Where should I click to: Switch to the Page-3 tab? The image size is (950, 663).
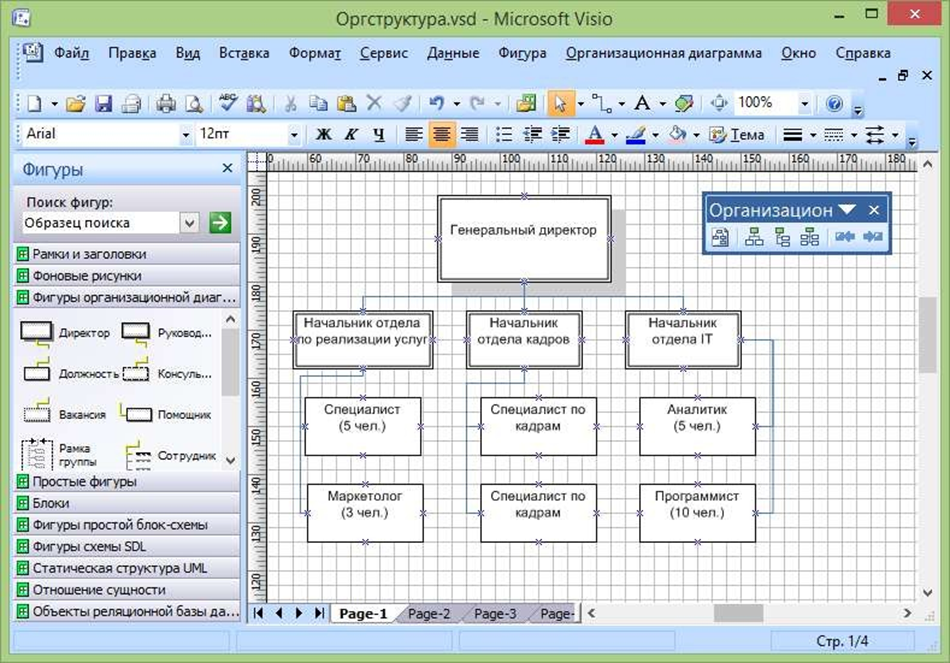[x=495, y=613]
